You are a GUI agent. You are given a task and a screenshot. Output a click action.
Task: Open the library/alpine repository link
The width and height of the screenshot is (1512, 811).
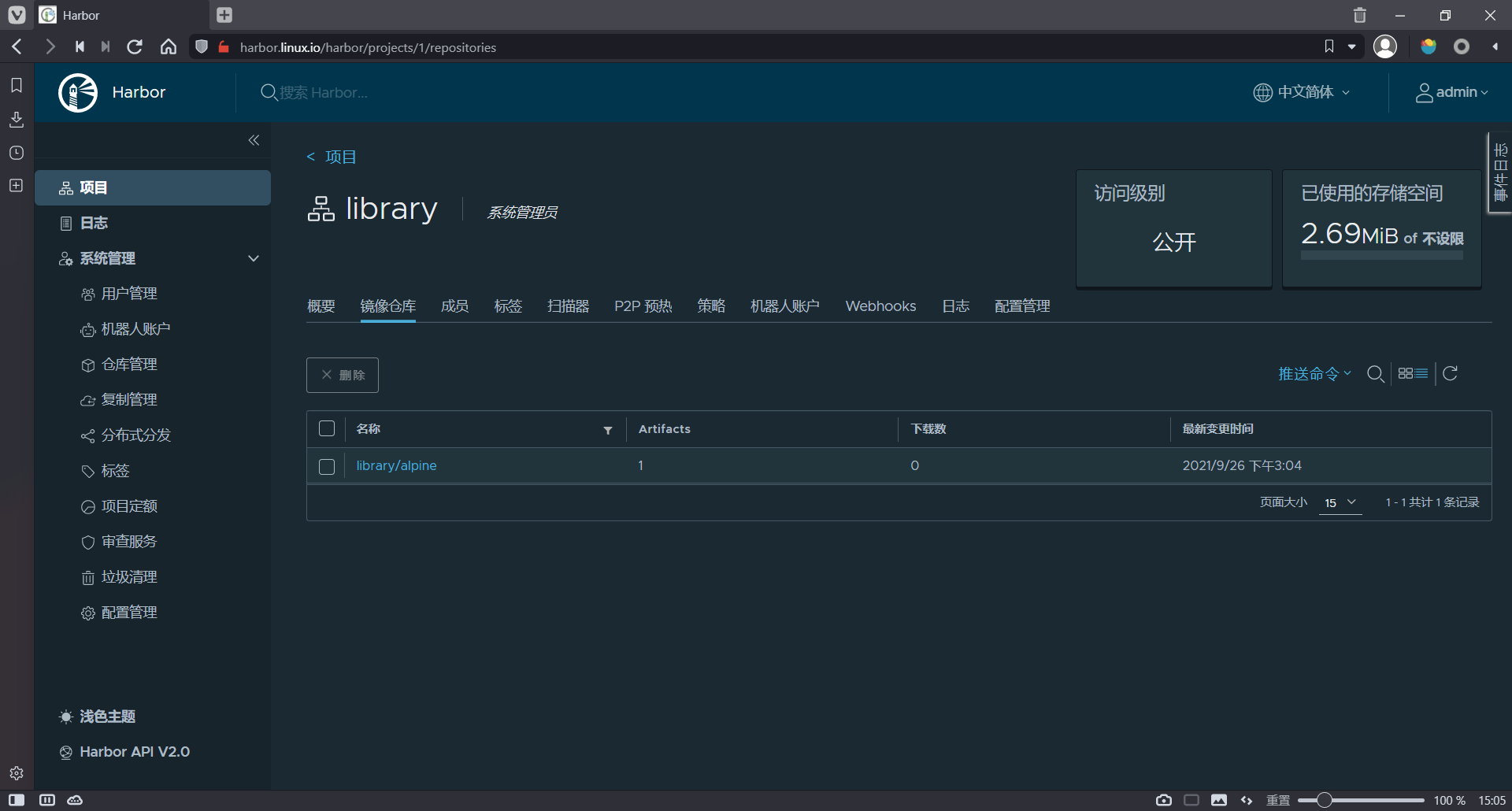(x=396, y=466)
